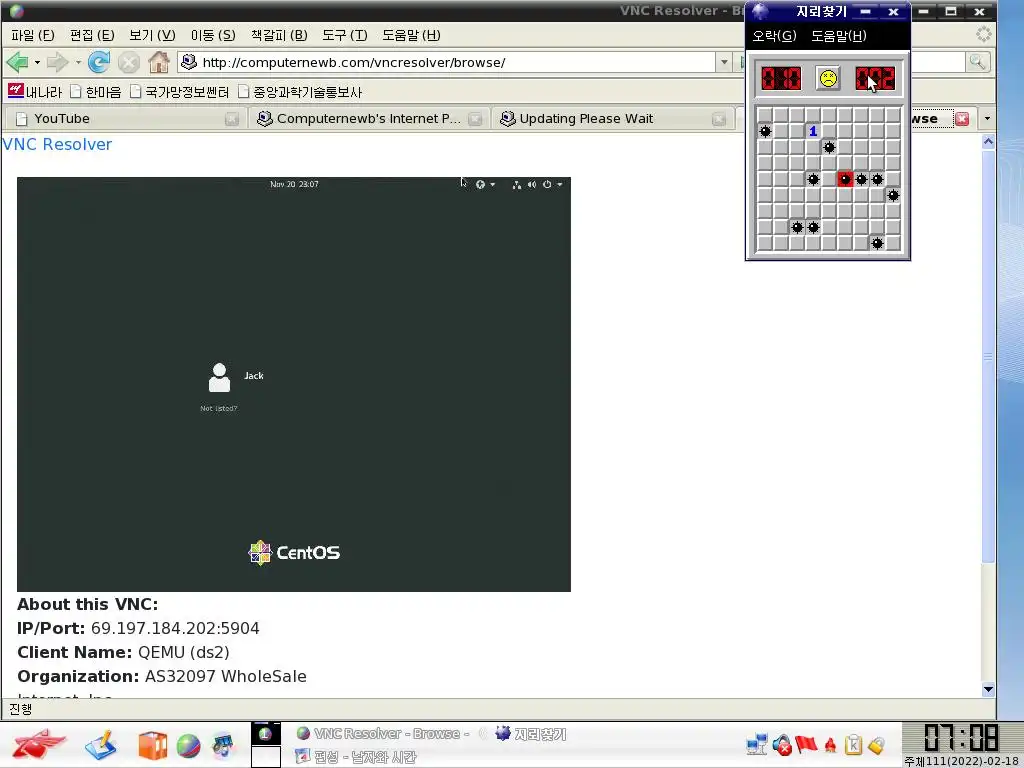Viewport: 1024px width, 768px height.
Task: Click the CentOS VNC screenshot thumbnail
Action: [294, 384]
